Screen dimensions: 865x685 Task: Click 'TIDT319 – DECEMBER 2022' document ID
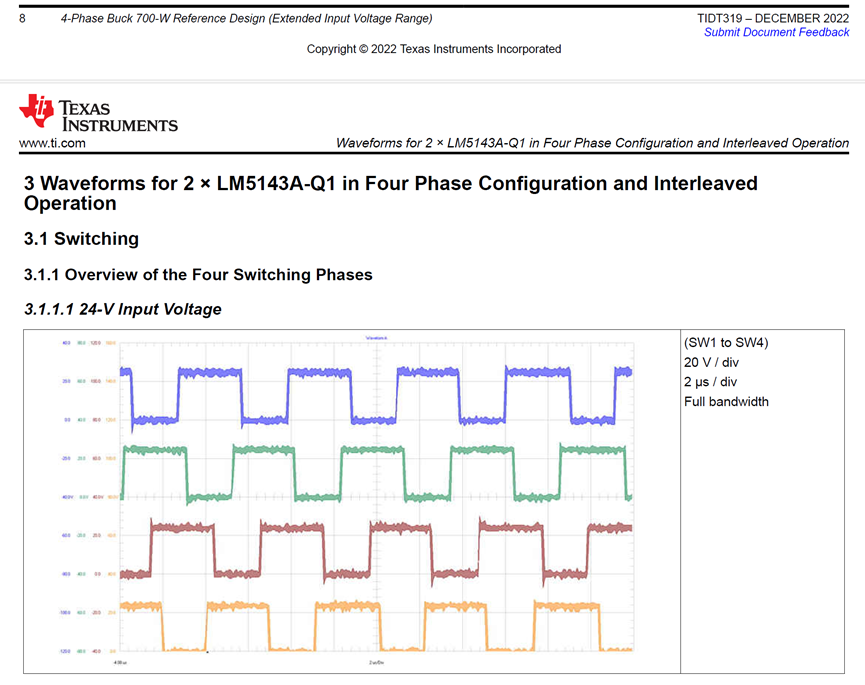[x=773, y=18]
